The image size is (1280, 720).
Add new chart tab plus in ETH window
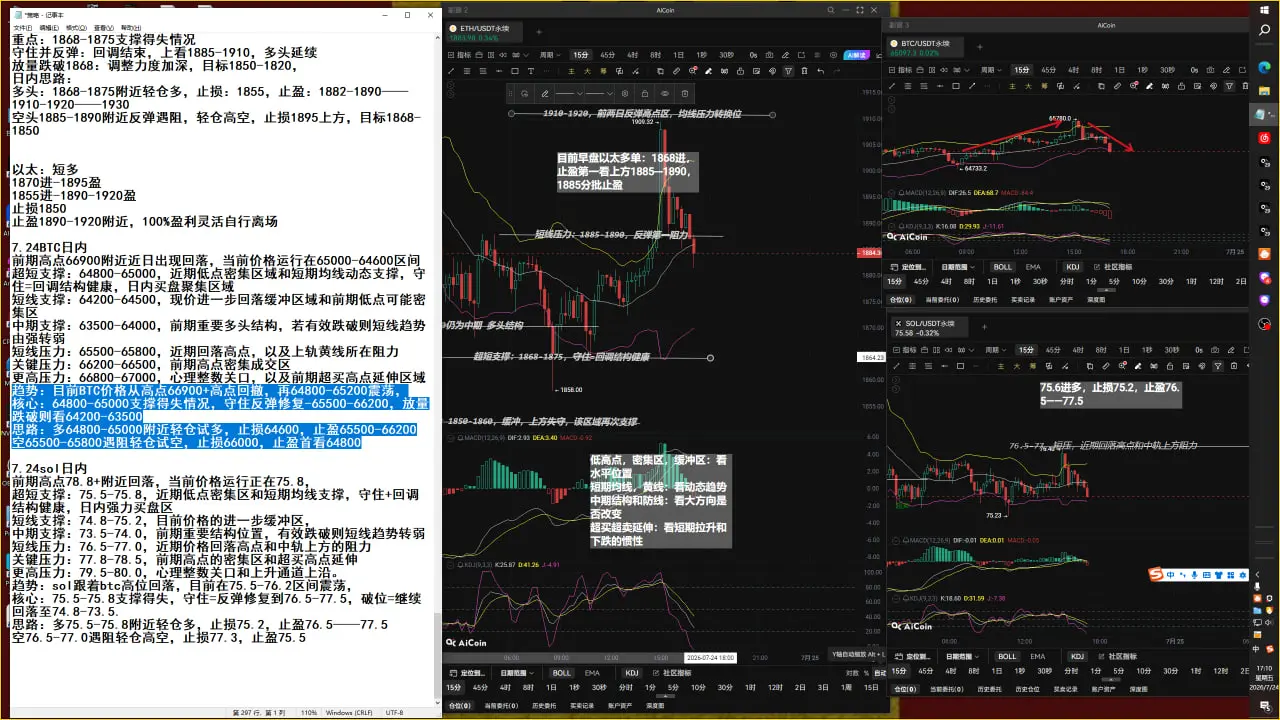[x=539, y=33]
